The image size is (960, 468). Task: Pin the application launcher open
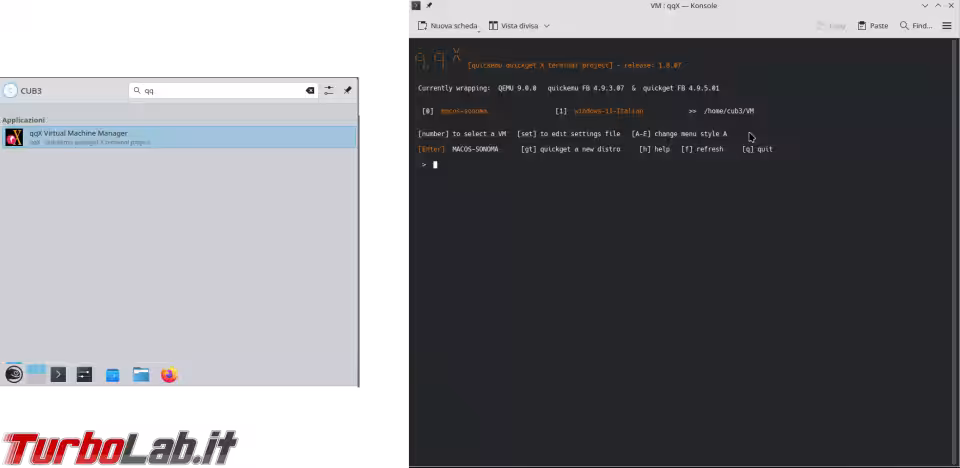coord(347,91)
